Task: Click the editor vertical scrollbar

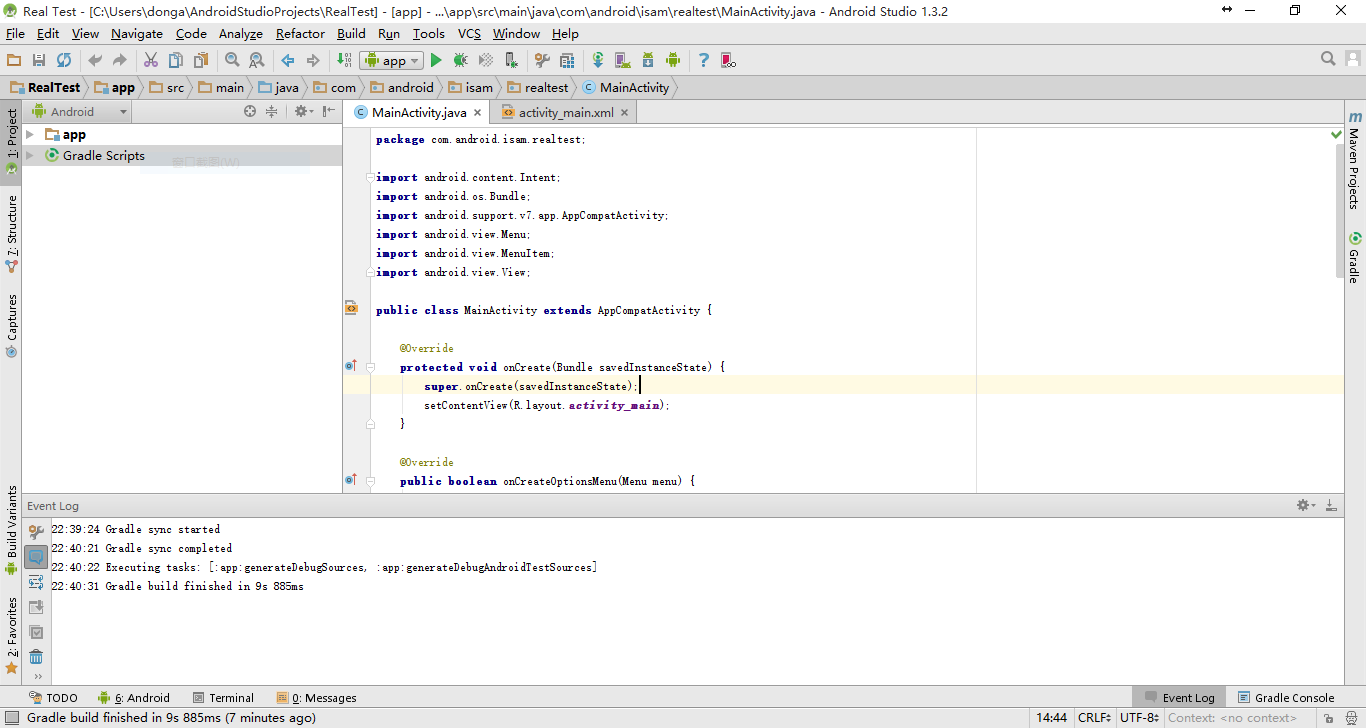Action: 1339,210
